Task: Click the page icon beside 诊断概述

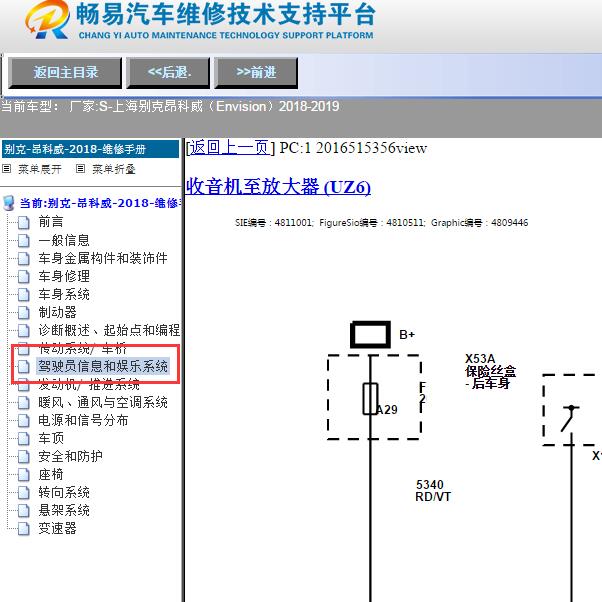Action: click(24, 331)
